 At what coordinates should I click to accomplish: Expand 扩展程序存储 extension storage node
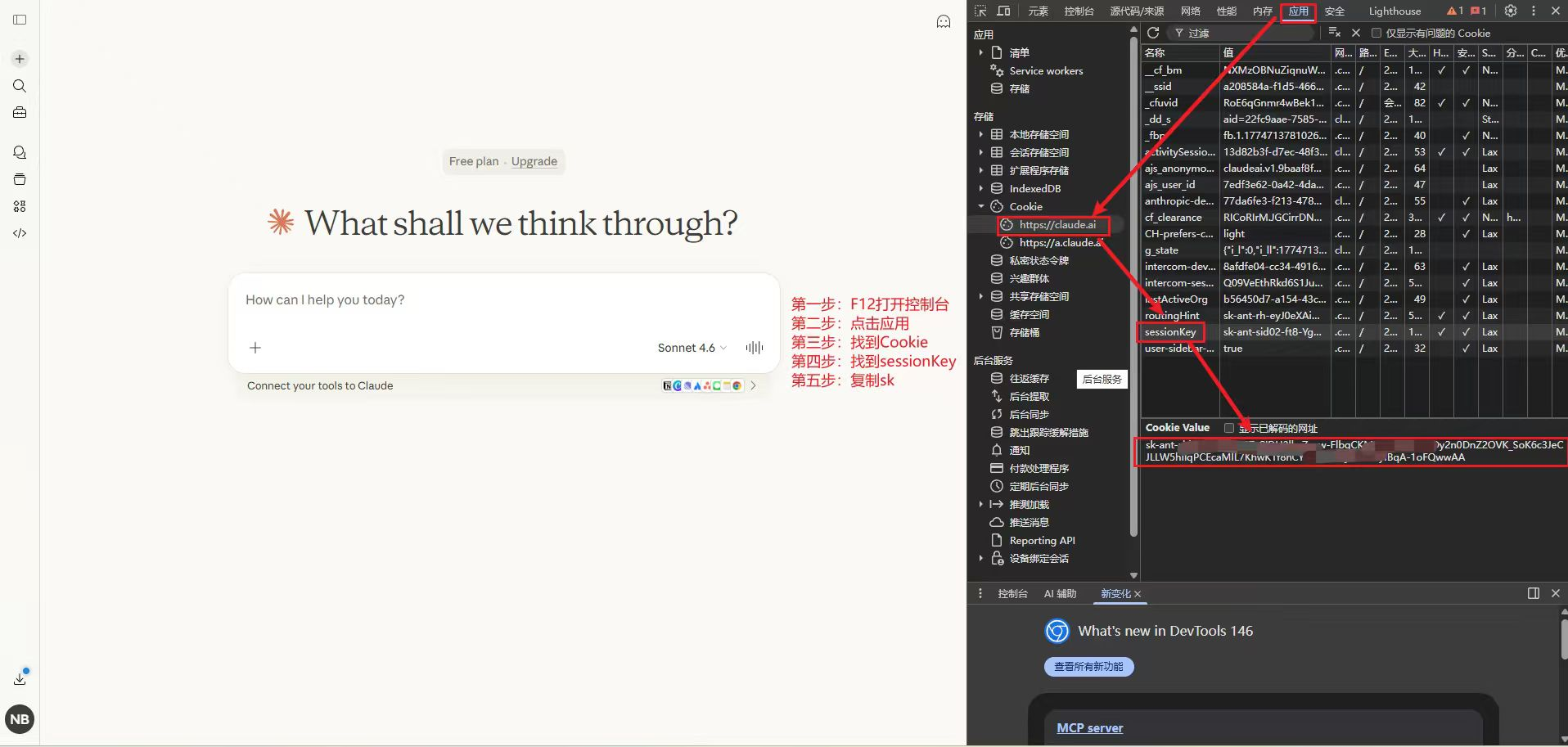point(980,170)
